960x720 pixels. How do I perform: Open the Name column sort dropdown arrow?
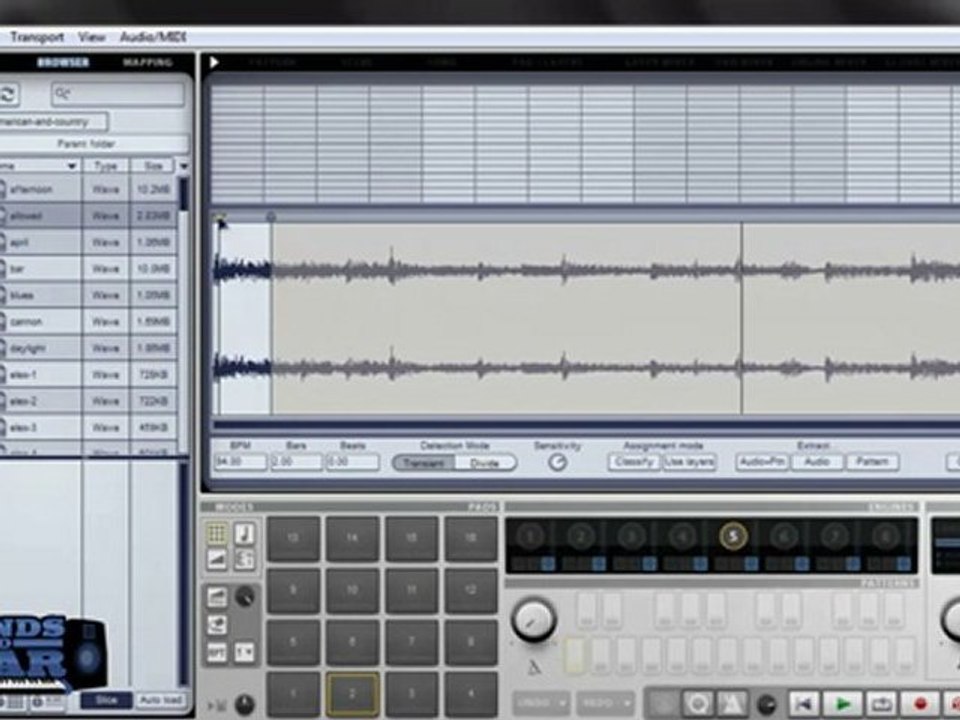point(72,166)
